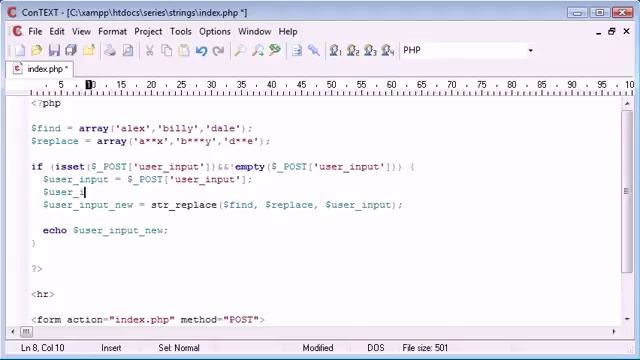Open the File menu
Viewport: 640px width, 360px height.
point(35,31)
